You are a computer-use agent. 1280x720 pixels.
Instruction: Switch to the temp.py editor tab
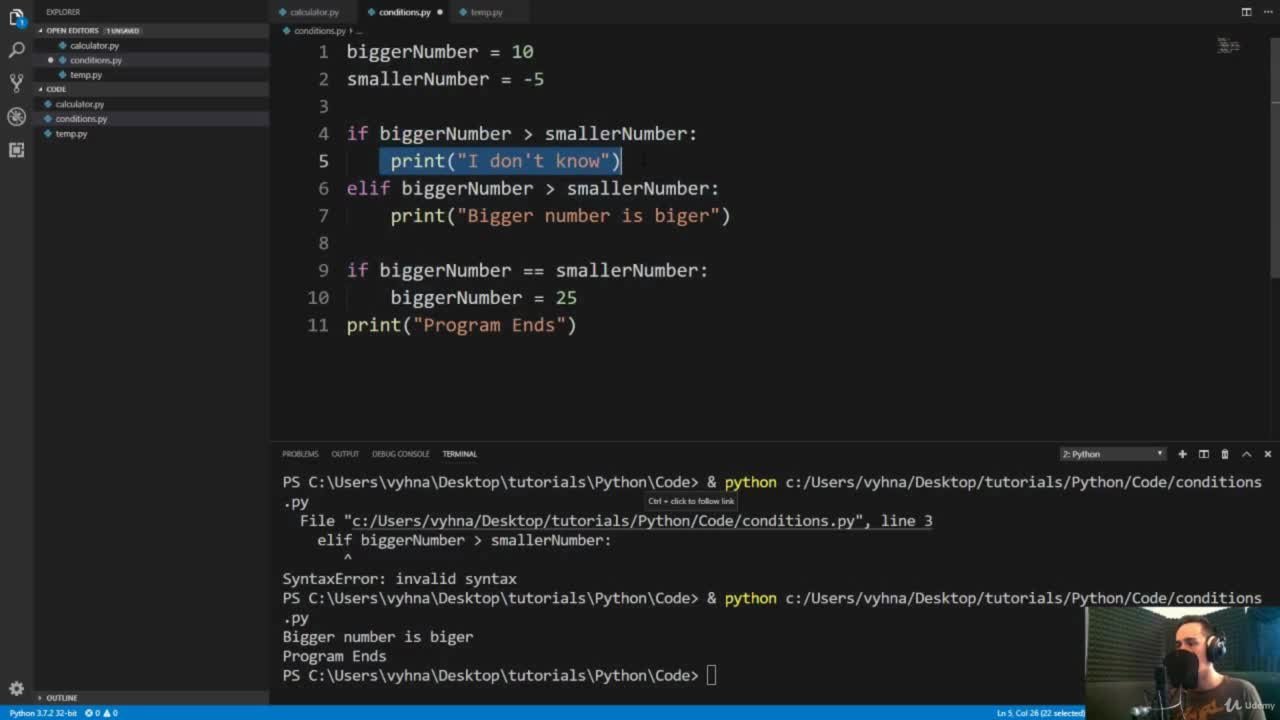pos(486,12)
